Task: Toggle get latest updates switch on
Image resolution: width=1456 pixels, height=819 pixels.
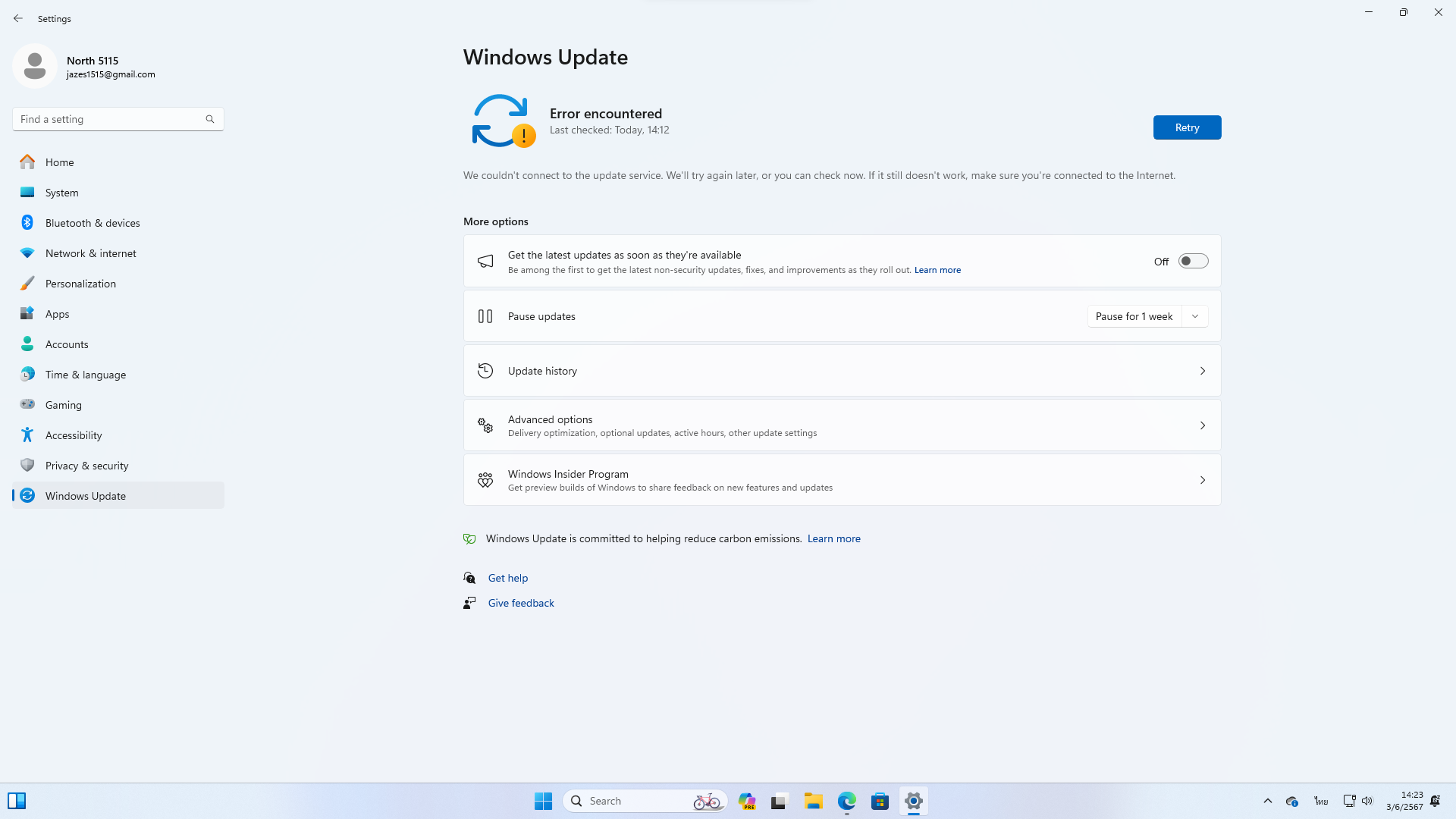Action: (x=1193, y=261)
